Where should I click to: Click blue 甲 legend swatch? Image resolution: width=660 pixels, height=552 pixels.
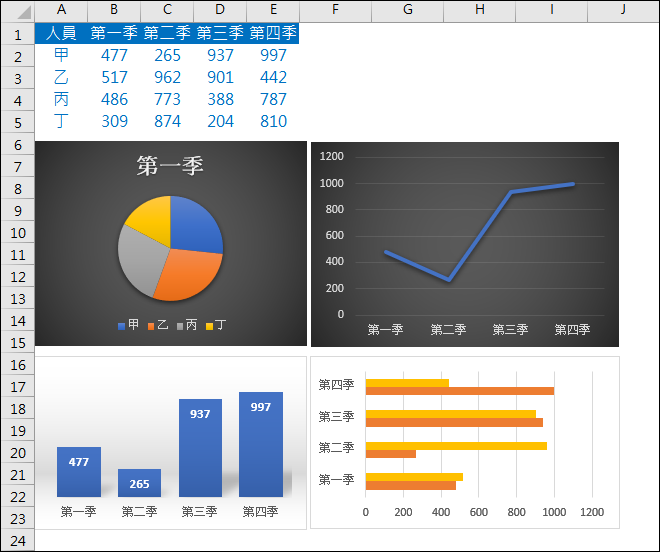point(122,326)
